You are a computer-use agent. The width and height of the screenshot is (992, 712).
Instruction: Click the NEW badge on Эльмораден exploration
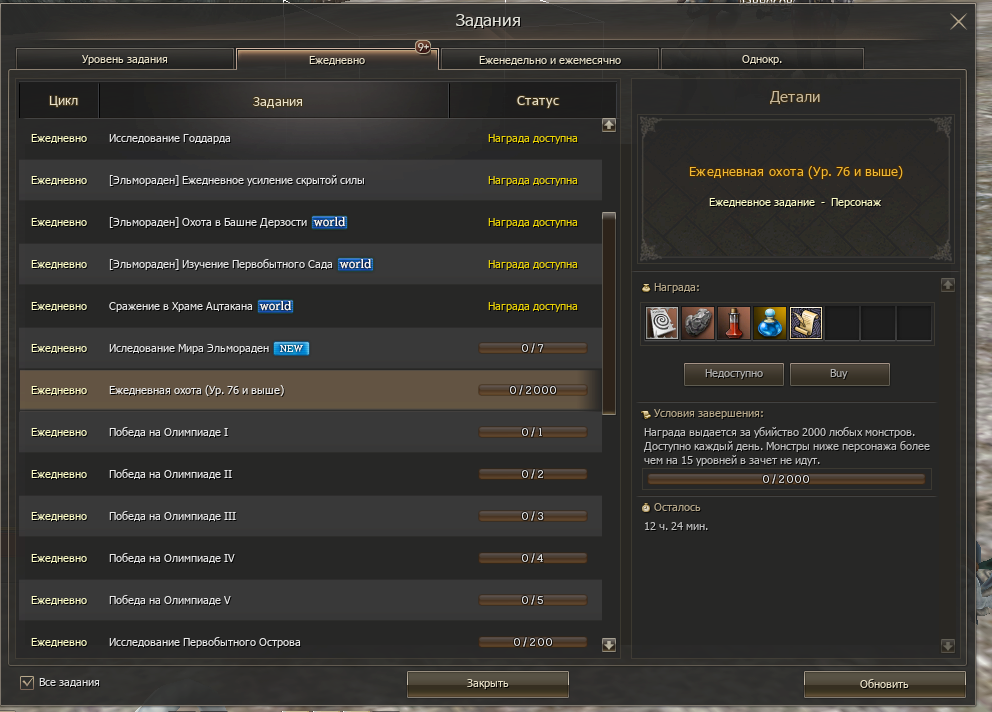click(x=291, y=348)
